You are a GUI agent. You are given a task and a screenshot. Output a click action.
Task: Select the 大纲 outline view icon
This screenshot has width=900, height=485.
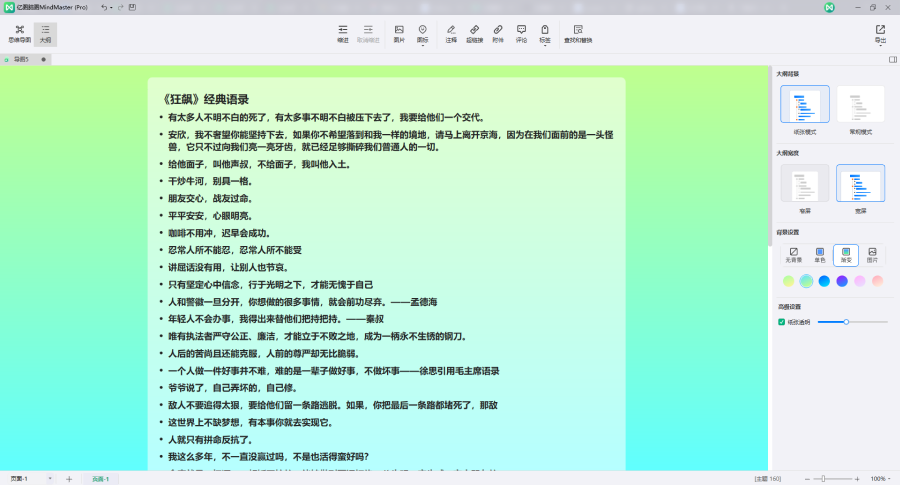[x=46, y=34]
